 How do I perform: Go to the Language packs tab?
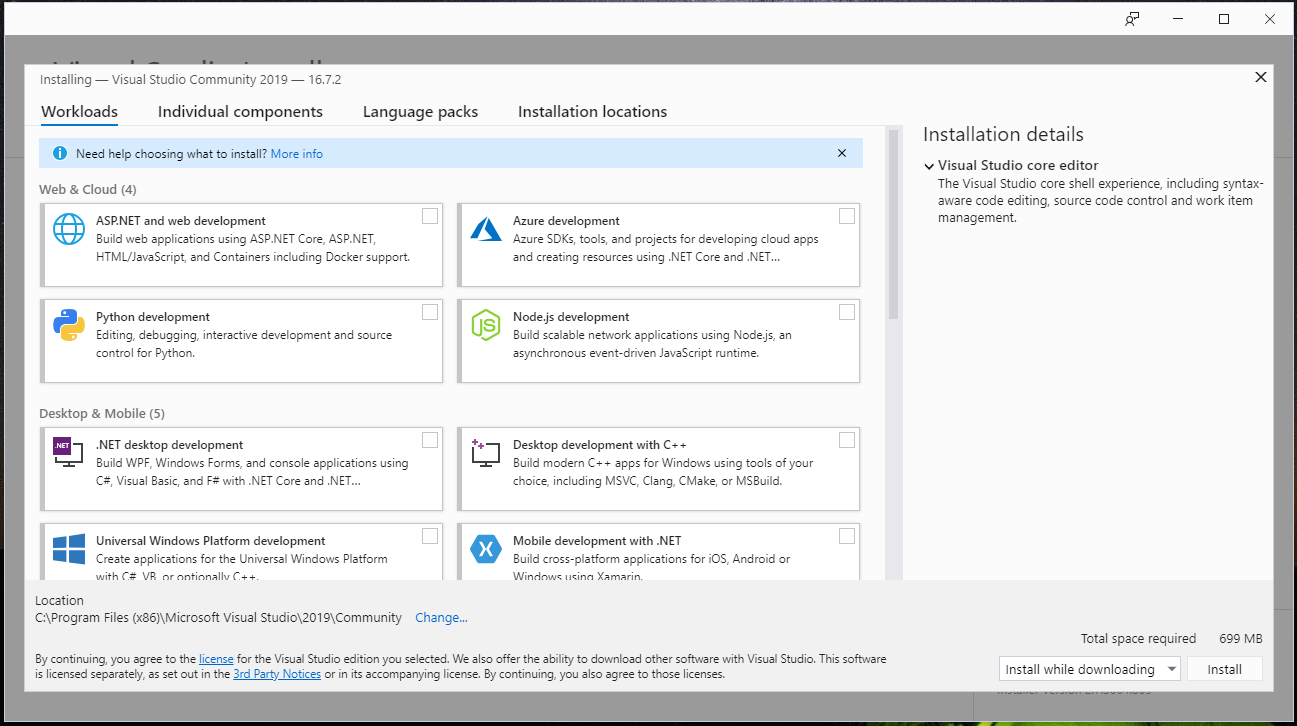tap(420, 112)
